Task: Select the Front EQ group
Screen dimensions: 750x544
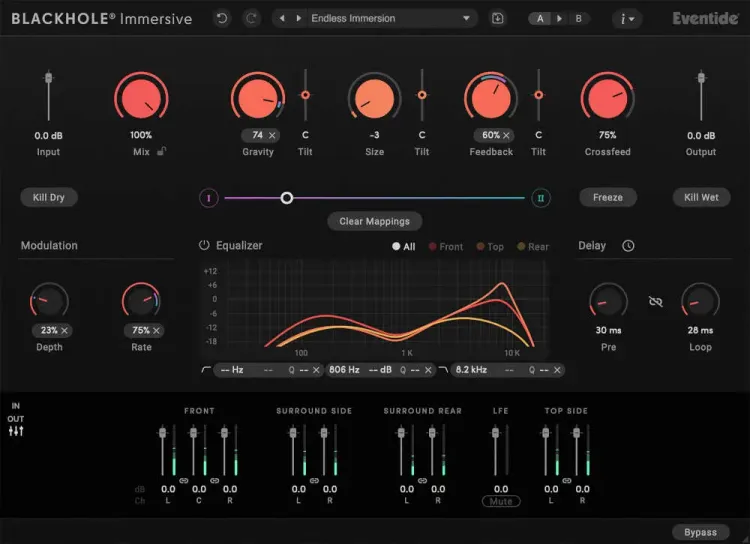Action: click(445, 246)
